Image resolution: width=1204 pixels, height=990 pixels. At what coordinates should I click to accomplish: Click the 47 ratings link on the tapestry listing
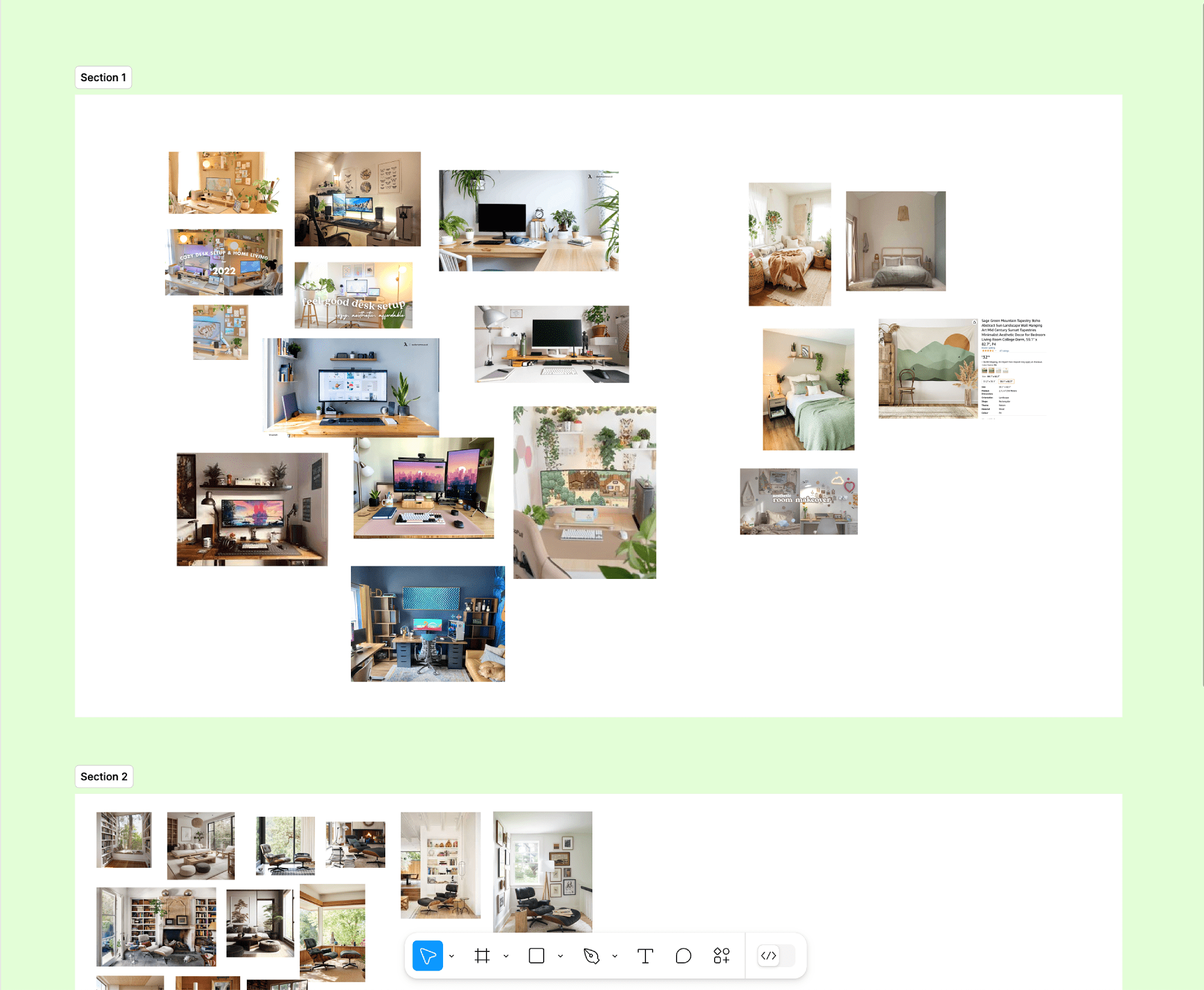pyautogui.click(x=1004, y=351)
